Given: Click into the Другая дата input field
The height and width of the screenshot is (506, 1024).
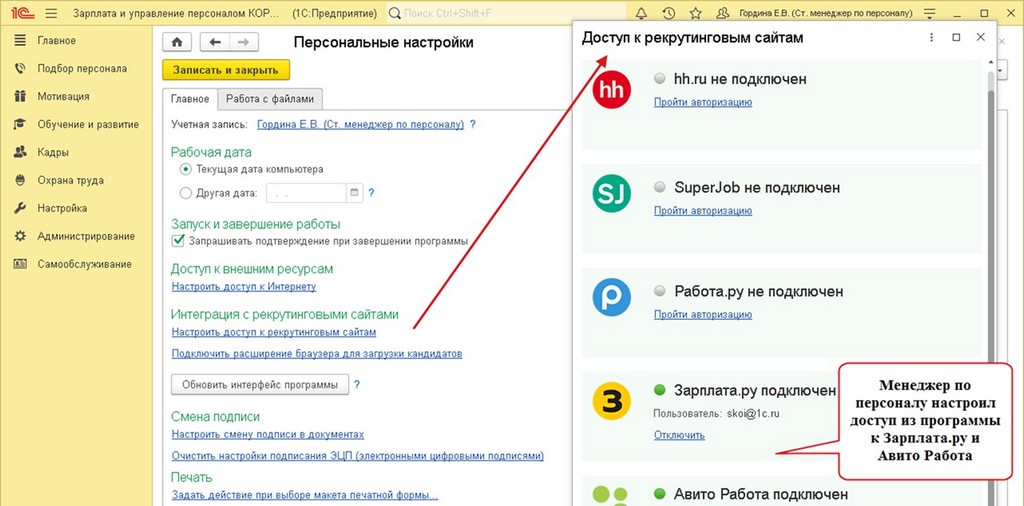Looking at the screenshot, I should [306, 193].
